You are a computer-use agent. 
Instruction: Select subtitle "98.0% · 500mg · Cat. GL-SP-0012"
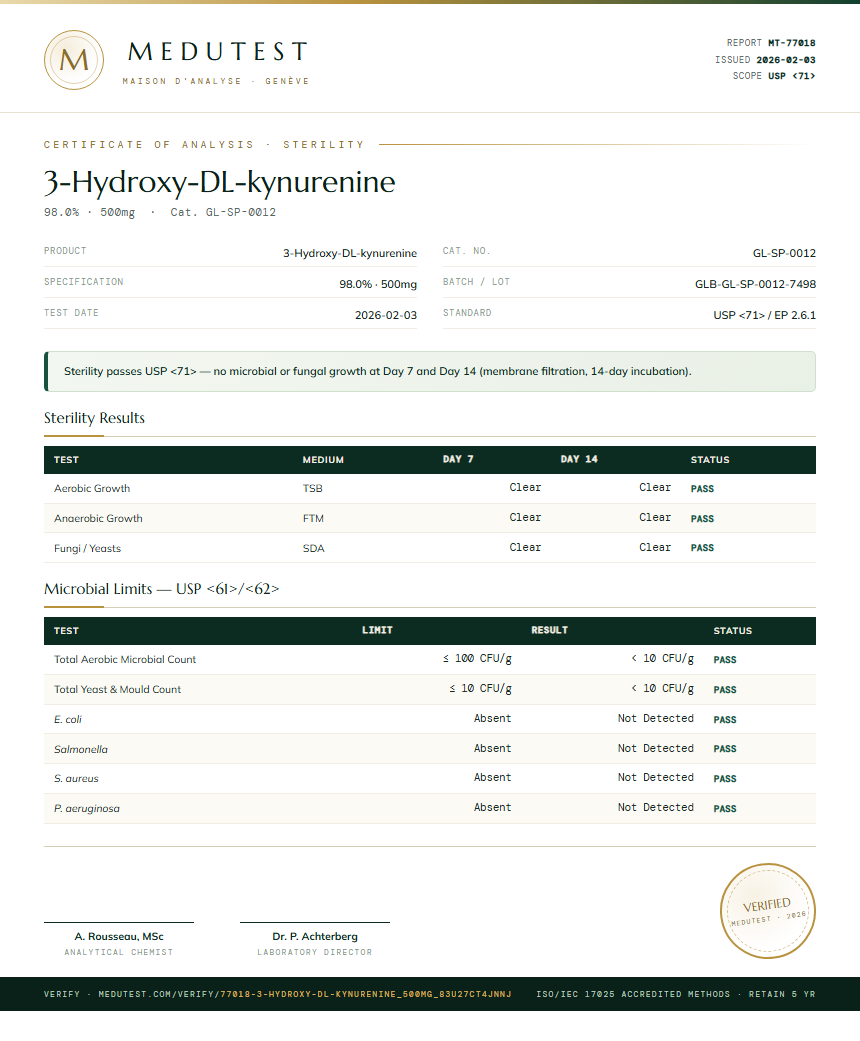160,212
